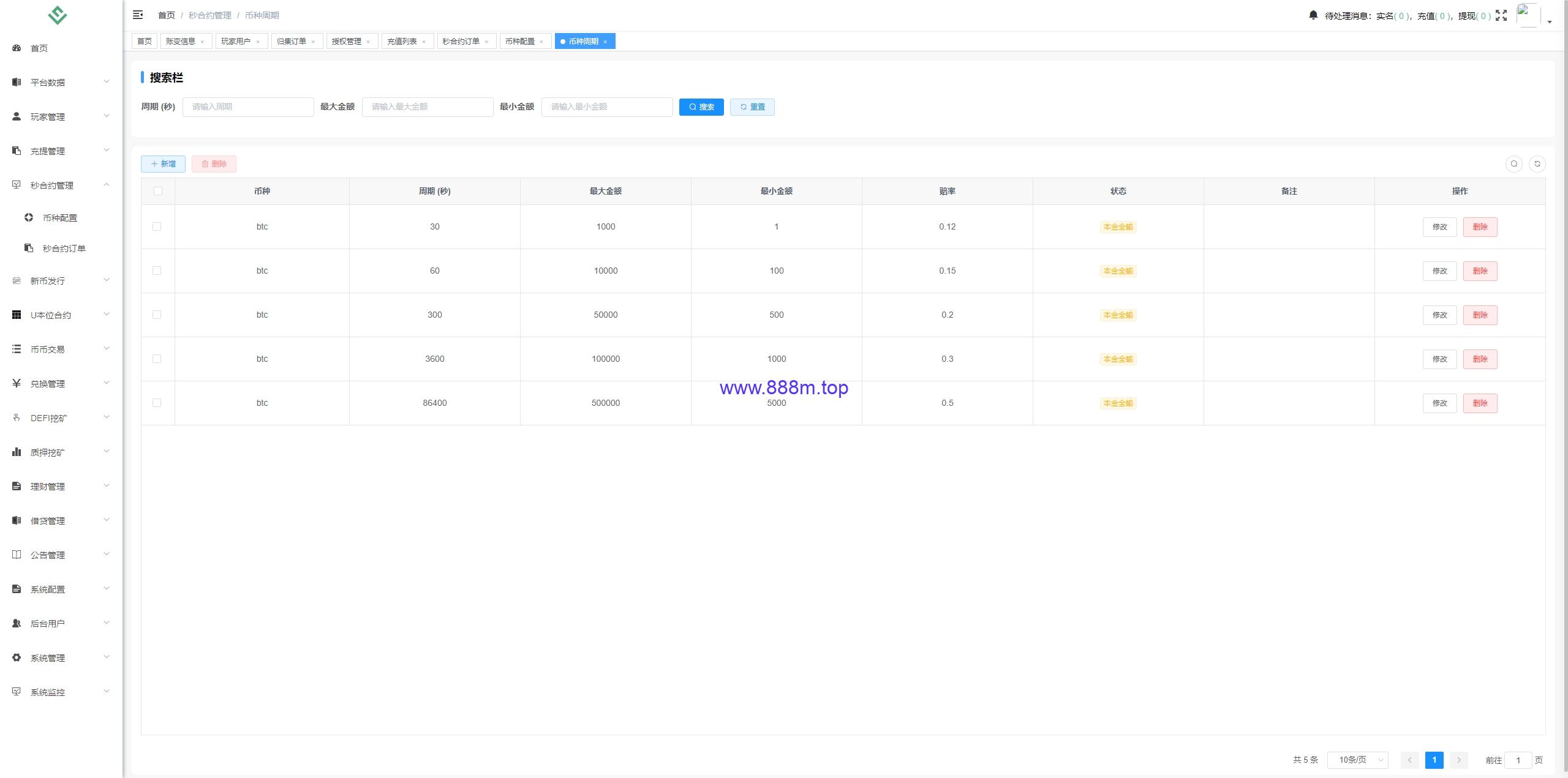Click the 新币发行 sidebar icon
This screenshot has width=1568, height=778.
(17, 280)
